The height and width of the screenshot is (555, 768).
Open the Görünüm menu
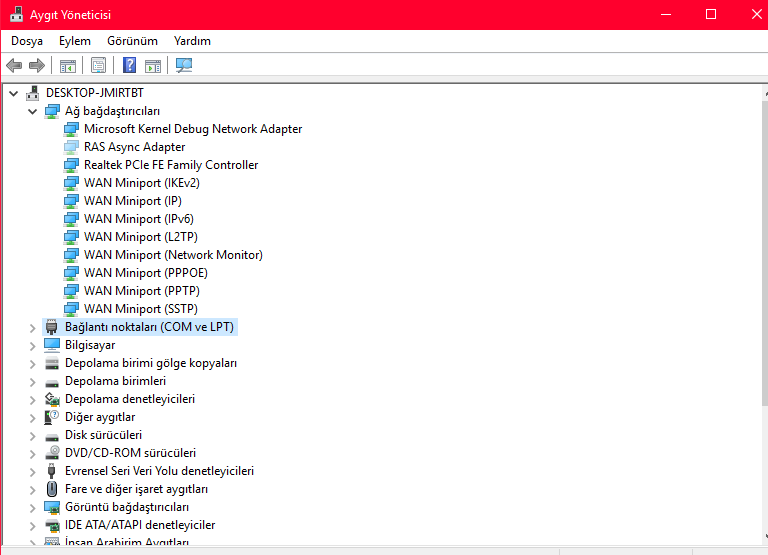coord(132,41)
